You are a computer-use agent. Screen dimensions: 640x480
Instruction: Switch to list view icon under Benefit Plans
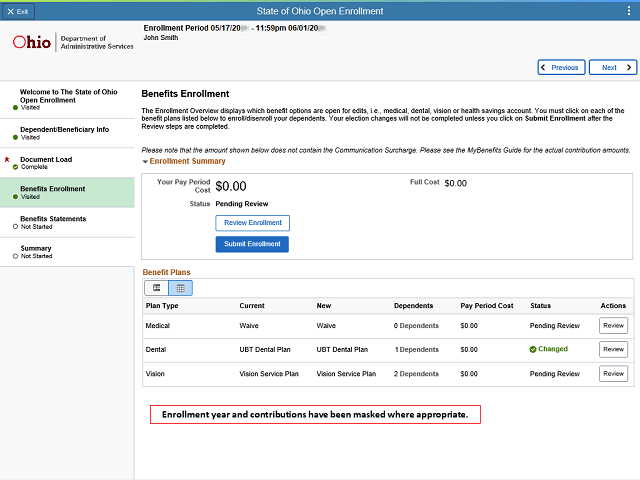[x=156, y=288]
